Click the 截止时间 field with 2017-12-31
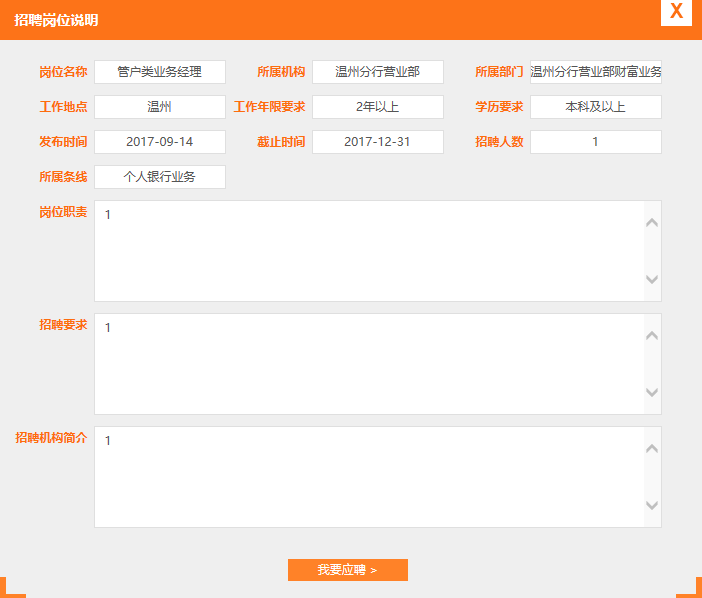The width and height of the screenshot is (702, 598). (x=377, y=142)
